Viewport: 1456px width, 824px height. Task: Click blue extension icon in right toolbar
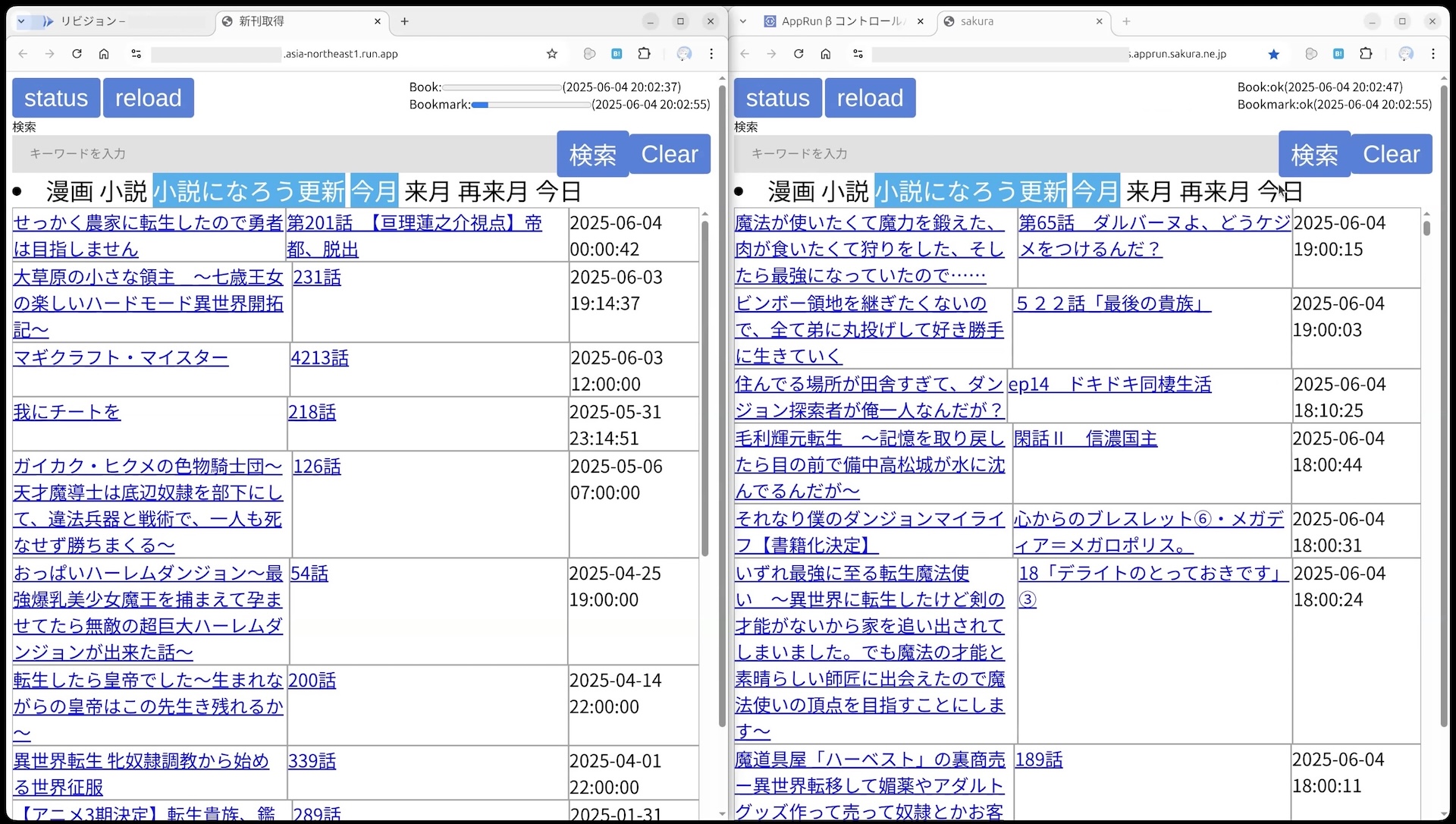(1338, 54)
